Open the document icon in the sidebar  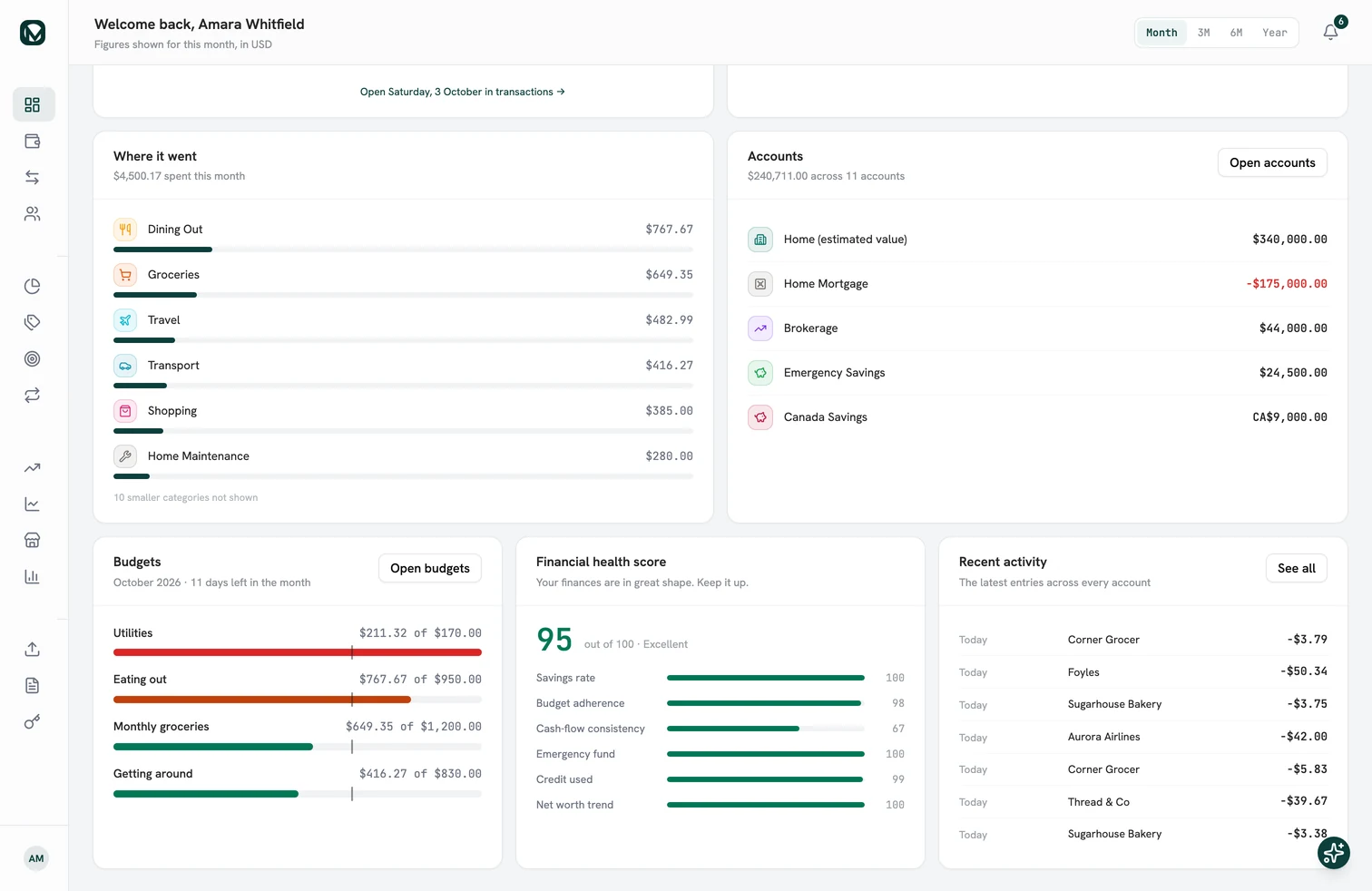pyautogui.click(x=33, y=685)
